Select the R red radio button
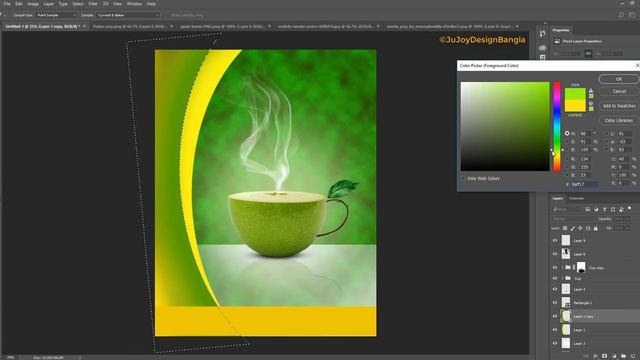The height and width of the screenshot is (360, 640). (567, 159)
